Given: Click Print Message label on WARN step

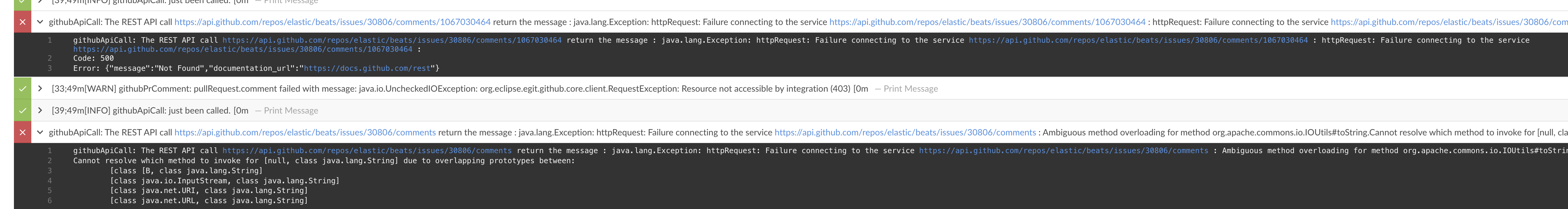Looking at the screenshot, I should (x=911, y=89).
